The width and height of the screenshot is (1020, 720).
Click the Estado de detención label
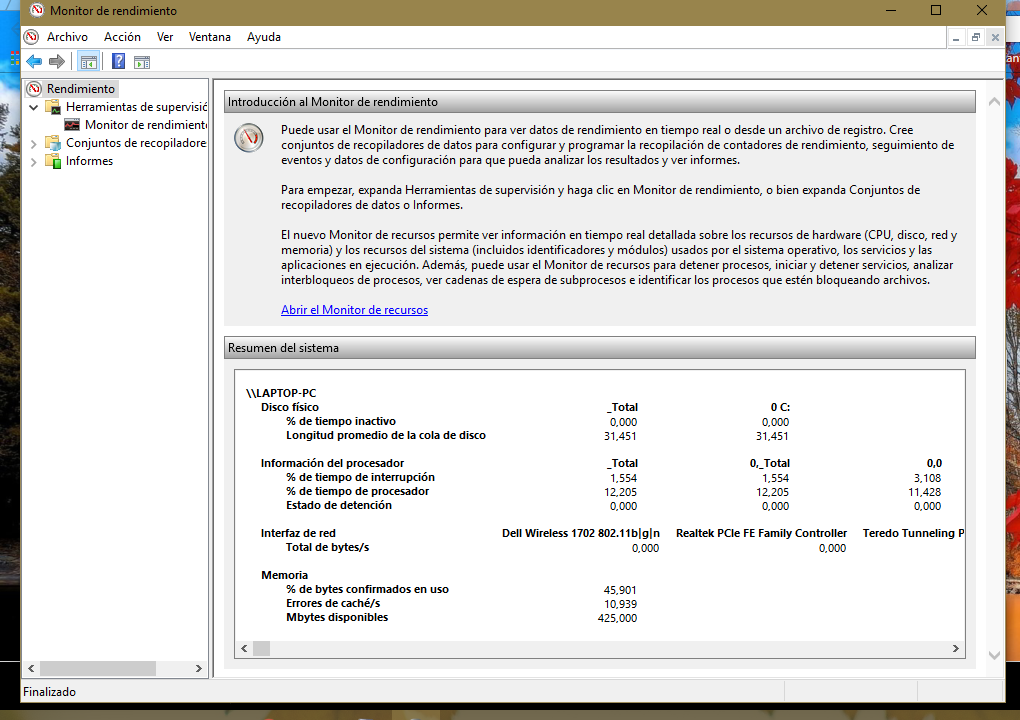(x=339, y=505)
